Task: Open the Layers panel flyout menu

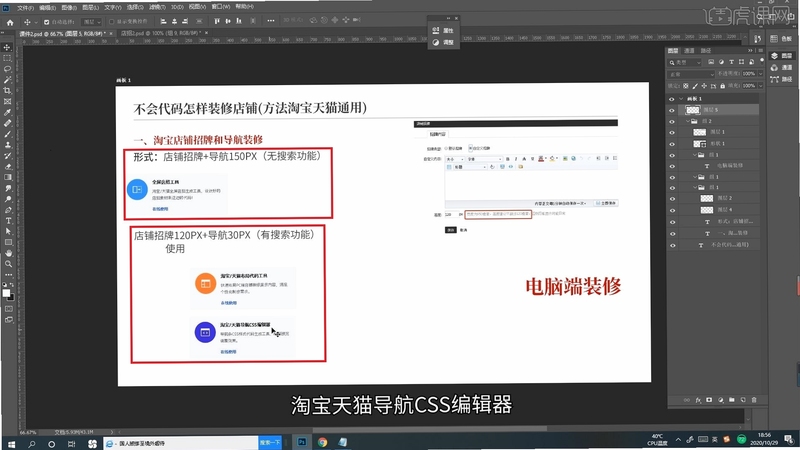Action: click(x=760, y=51)
